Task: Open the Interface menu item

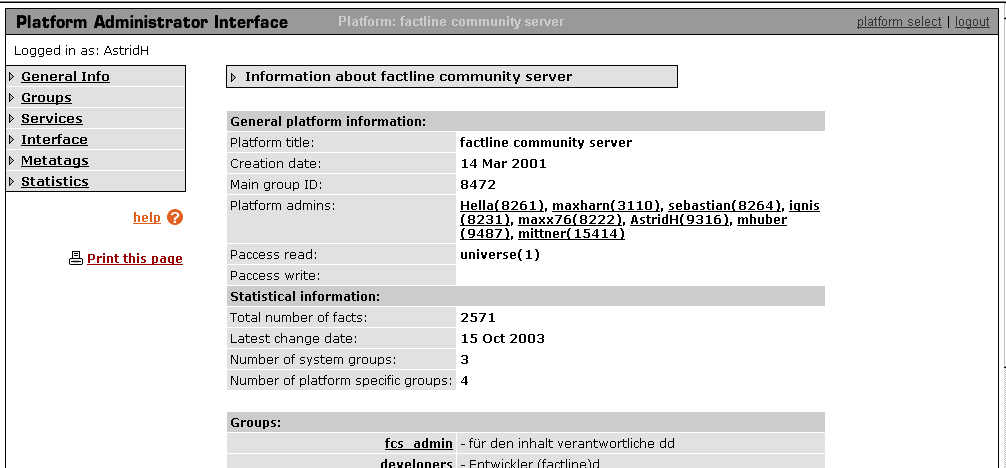Action: [x=55, y=139]
